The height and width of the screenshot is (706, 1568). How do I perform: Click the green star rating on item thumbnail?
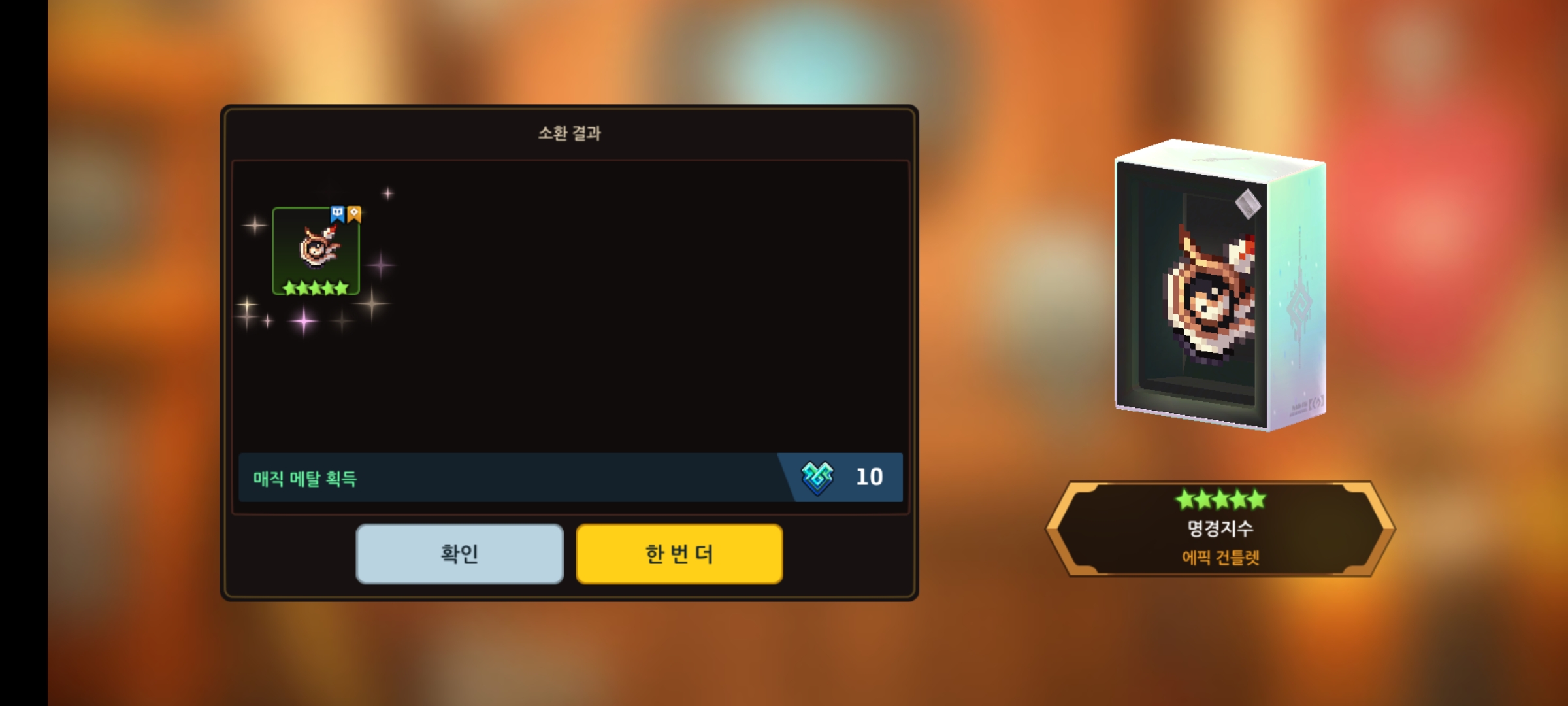tap(316, 287)
